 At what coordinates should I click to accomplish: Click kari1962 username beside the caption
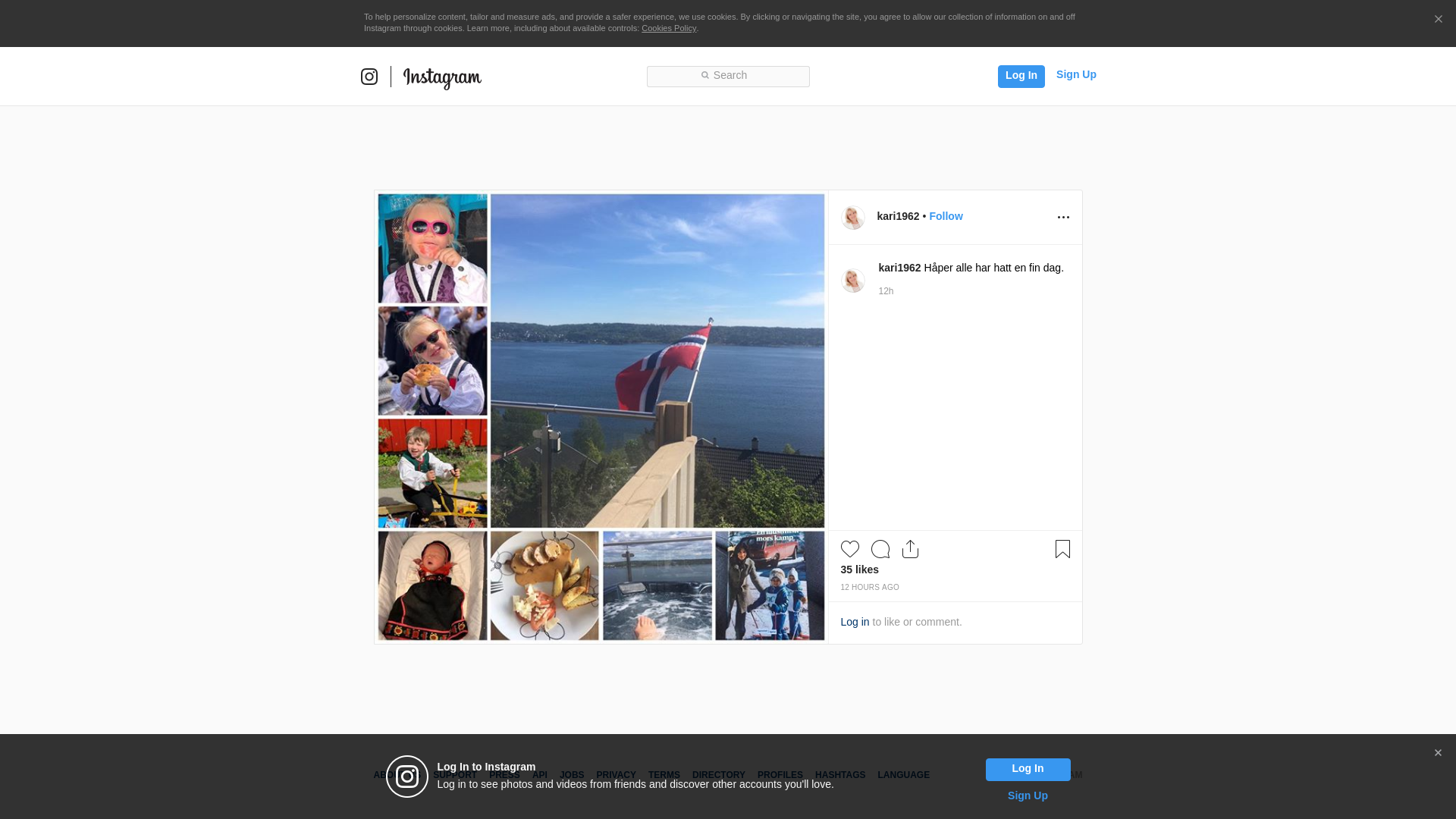coord(899,268)
